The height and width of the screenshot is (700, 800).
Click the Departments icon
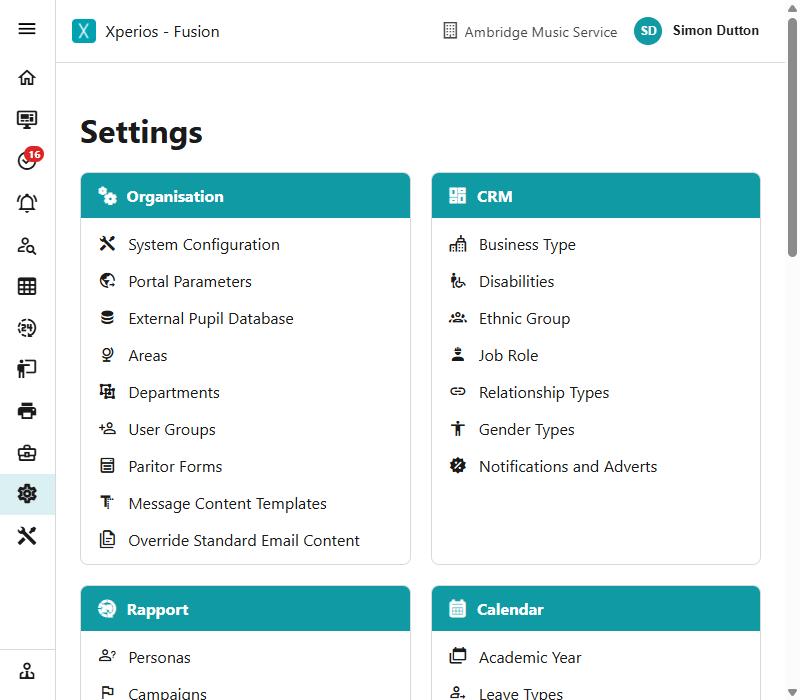(107, 392)
